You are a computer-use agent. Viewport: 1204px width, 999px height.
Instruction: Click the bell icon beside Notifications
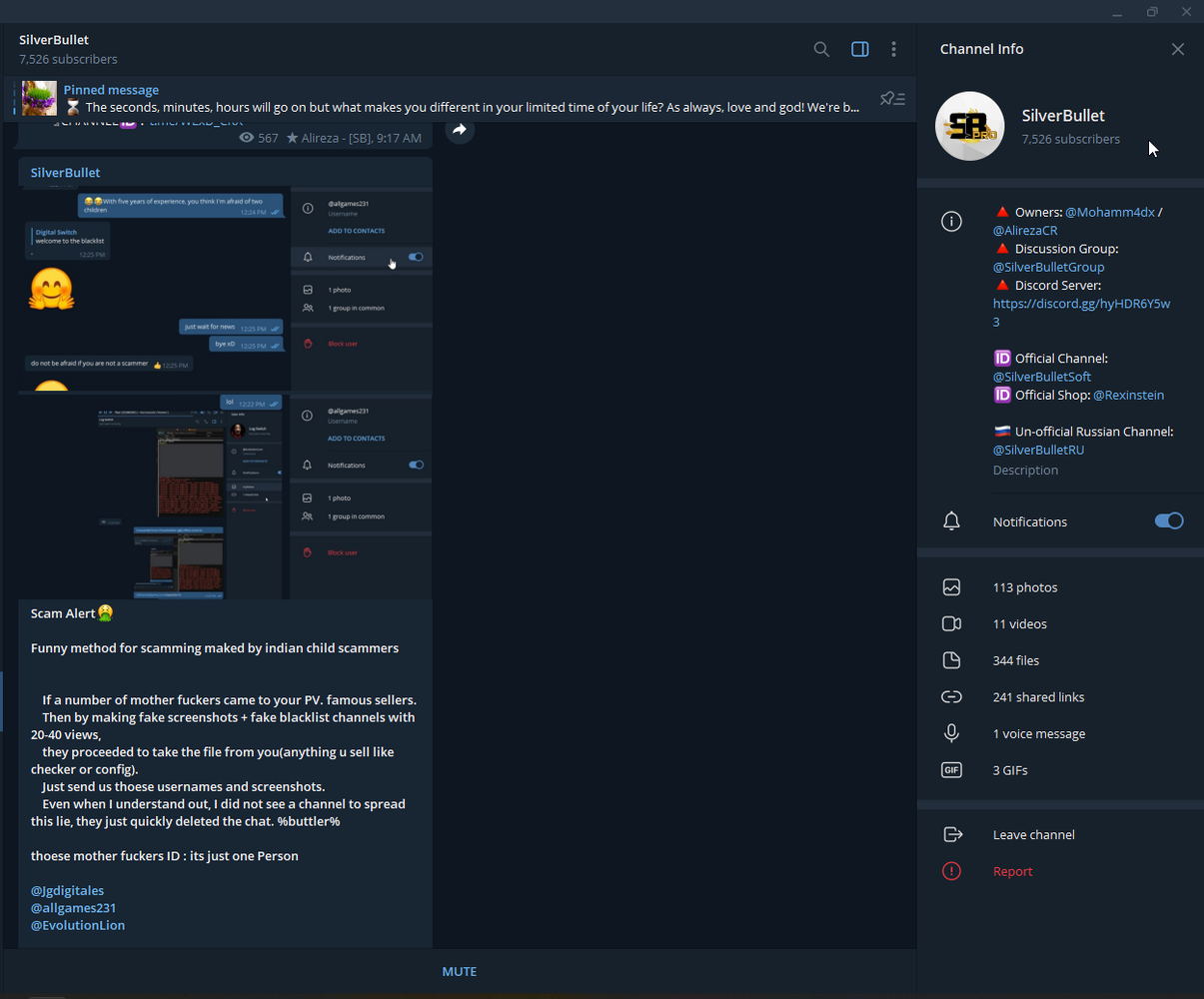click(x=951, y=521)
